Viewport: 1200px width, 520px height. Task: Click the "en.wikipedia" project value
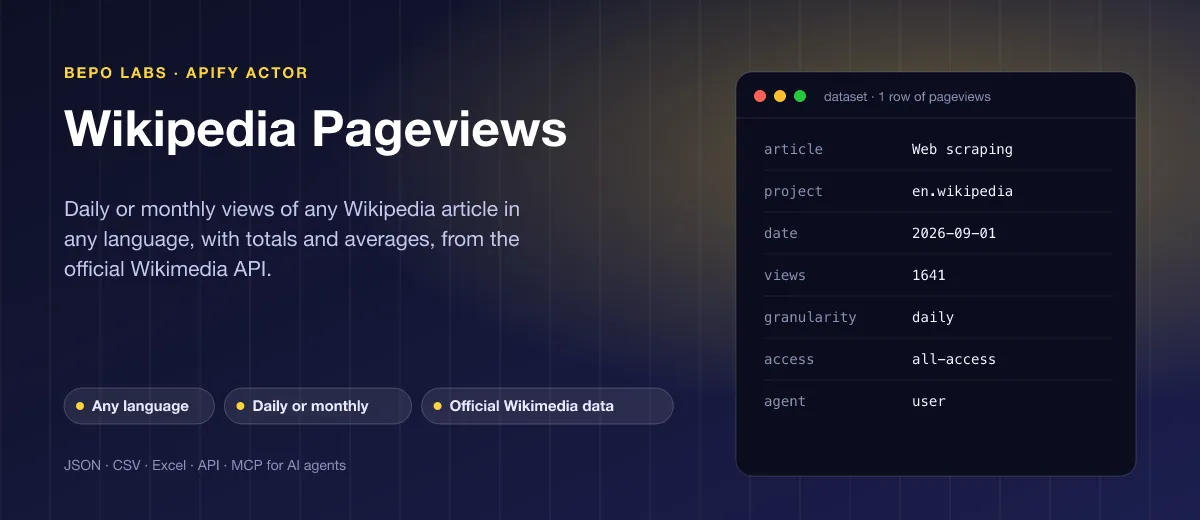[962, 191]
